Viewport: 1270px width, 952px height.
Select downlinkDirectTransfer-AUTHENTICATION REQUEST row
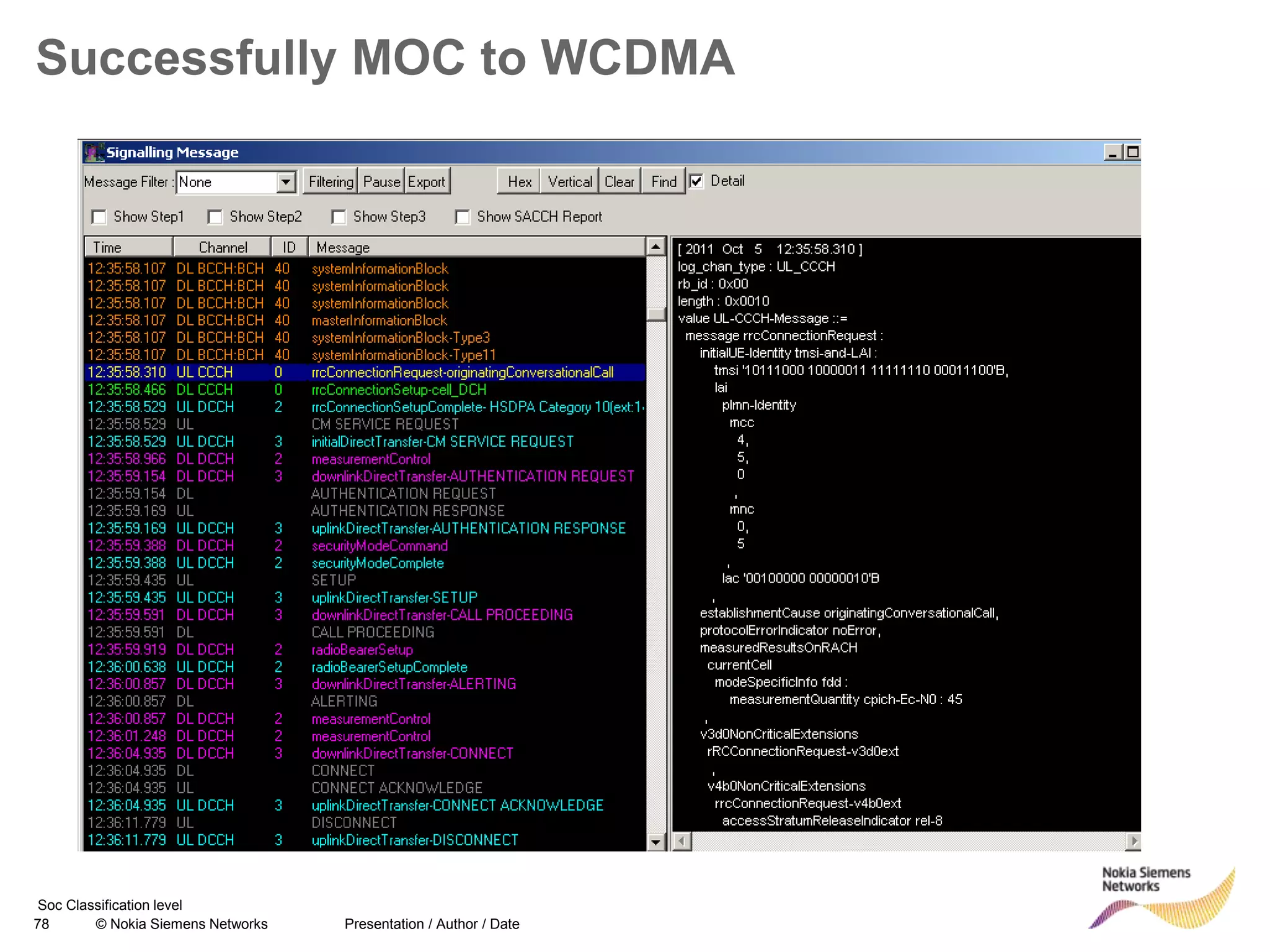tap(365, 477)
